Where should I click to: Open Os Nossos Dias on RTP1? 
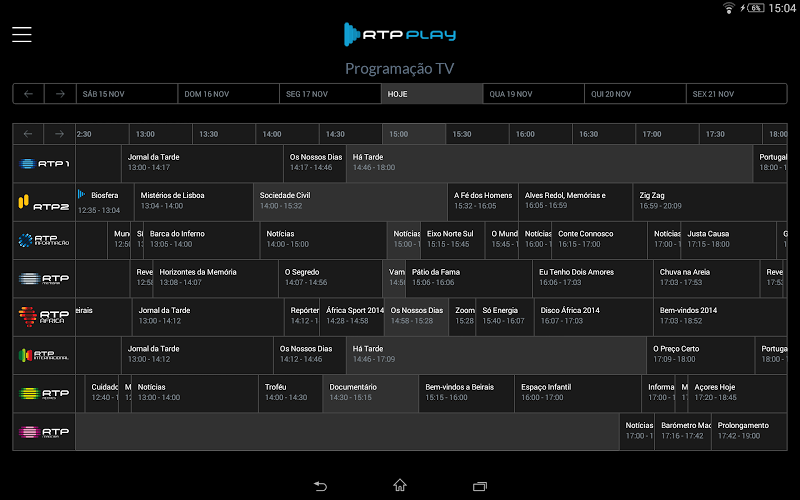pos(315,164)
